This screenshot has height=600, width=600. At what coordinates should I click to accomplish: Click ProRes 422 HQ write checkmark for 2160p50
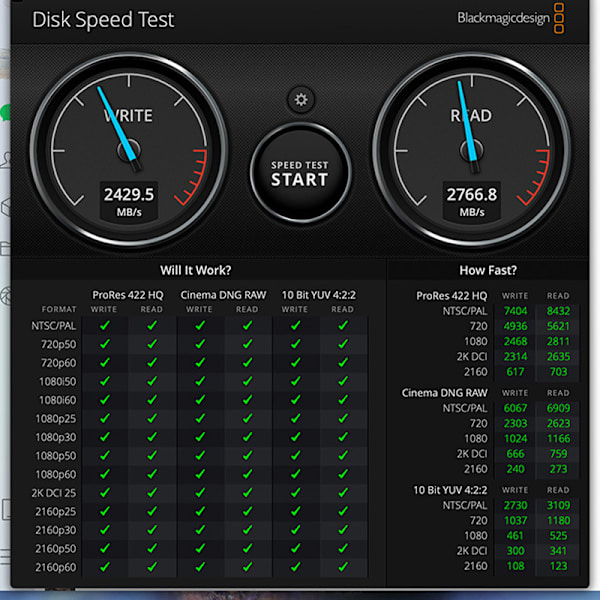pos(104,548)
